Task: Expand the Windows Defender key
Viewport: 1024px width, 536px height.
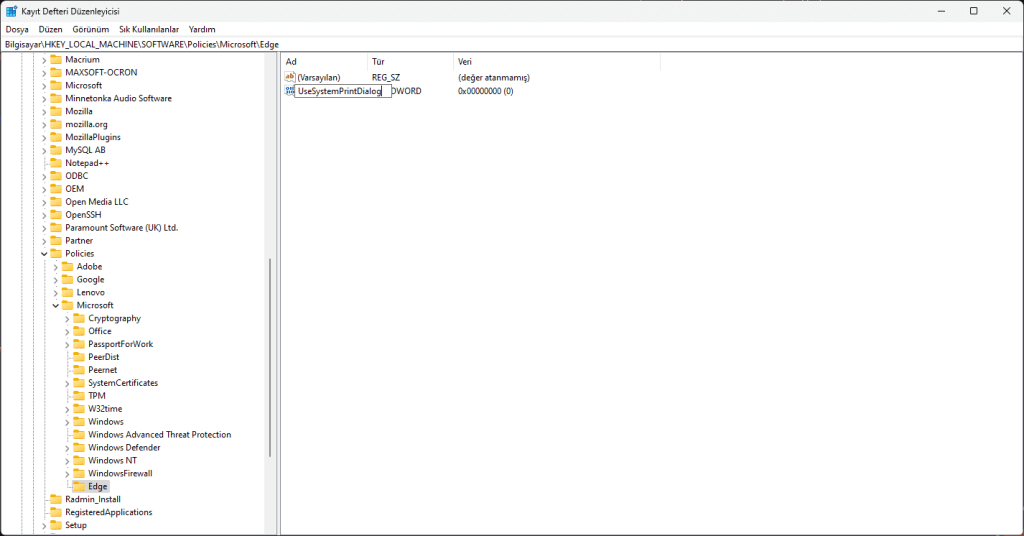Action: pos(67,448)
